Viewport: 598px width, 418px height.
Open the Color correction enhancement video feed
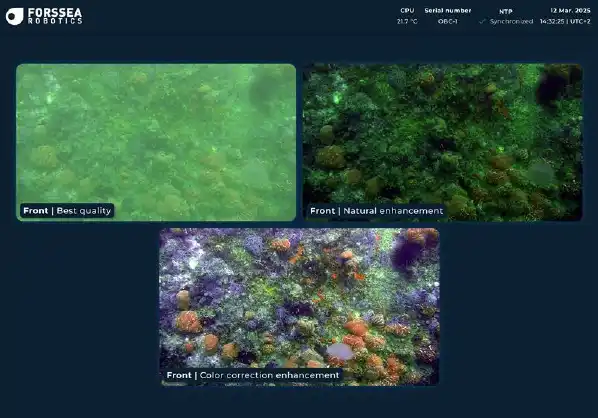point(299,307)
